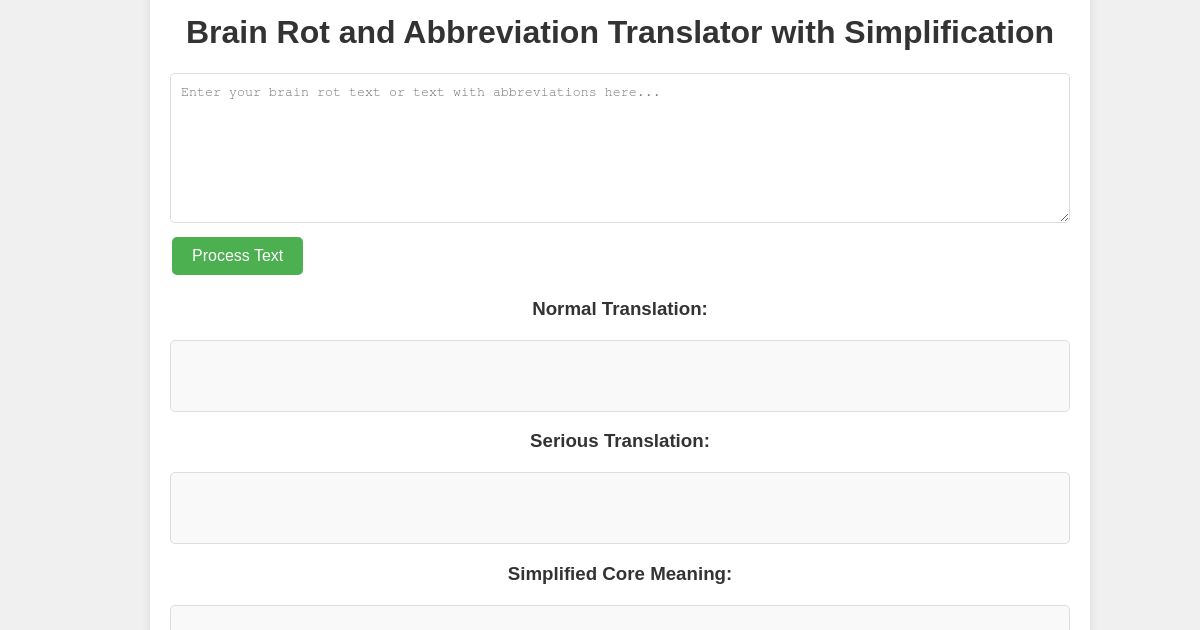Focus the placeholder text in the textarea
This screenshot has width=1200, height=630.
tap(420, 92)
